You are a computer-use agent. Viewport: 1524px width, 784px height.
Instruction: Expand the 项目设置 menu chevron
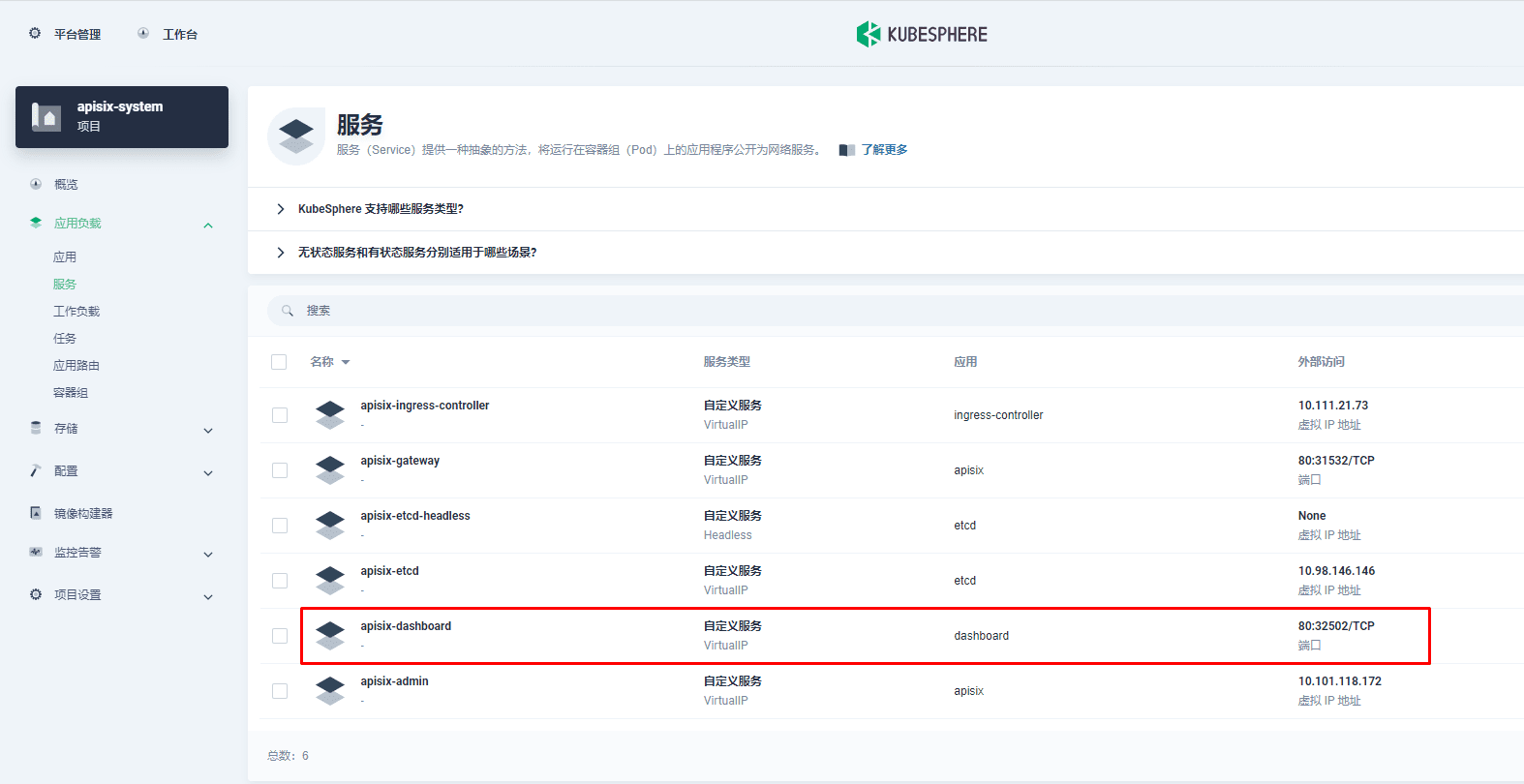[x=208, y=597]
